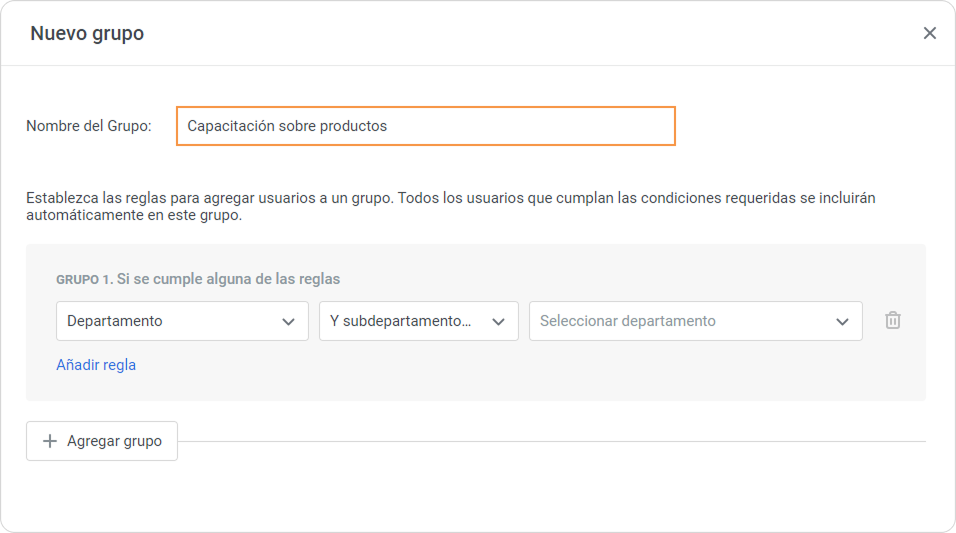Click "Si se cumple alguna de las reglas" text
Image resolution: width=956 pixels, height=533 pixels.
coord(228,280)
